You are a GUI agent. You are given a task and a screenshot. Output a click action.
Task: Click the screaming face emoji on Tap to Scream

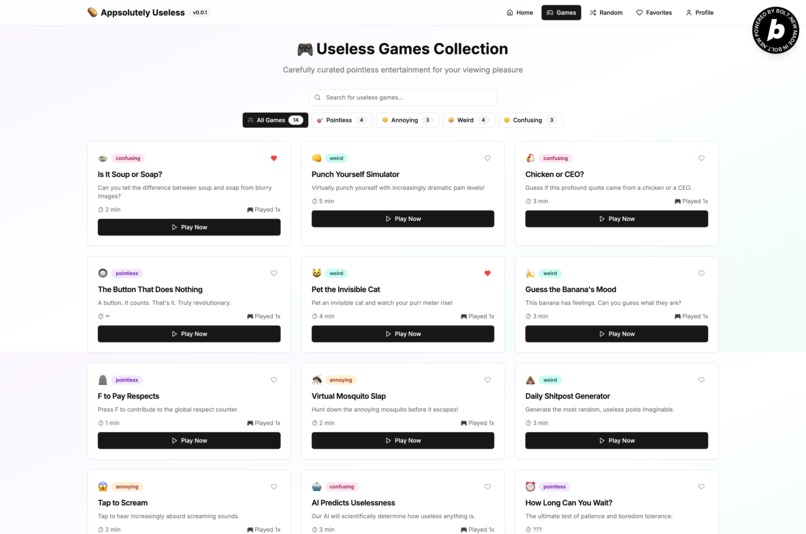coord(103,487)
